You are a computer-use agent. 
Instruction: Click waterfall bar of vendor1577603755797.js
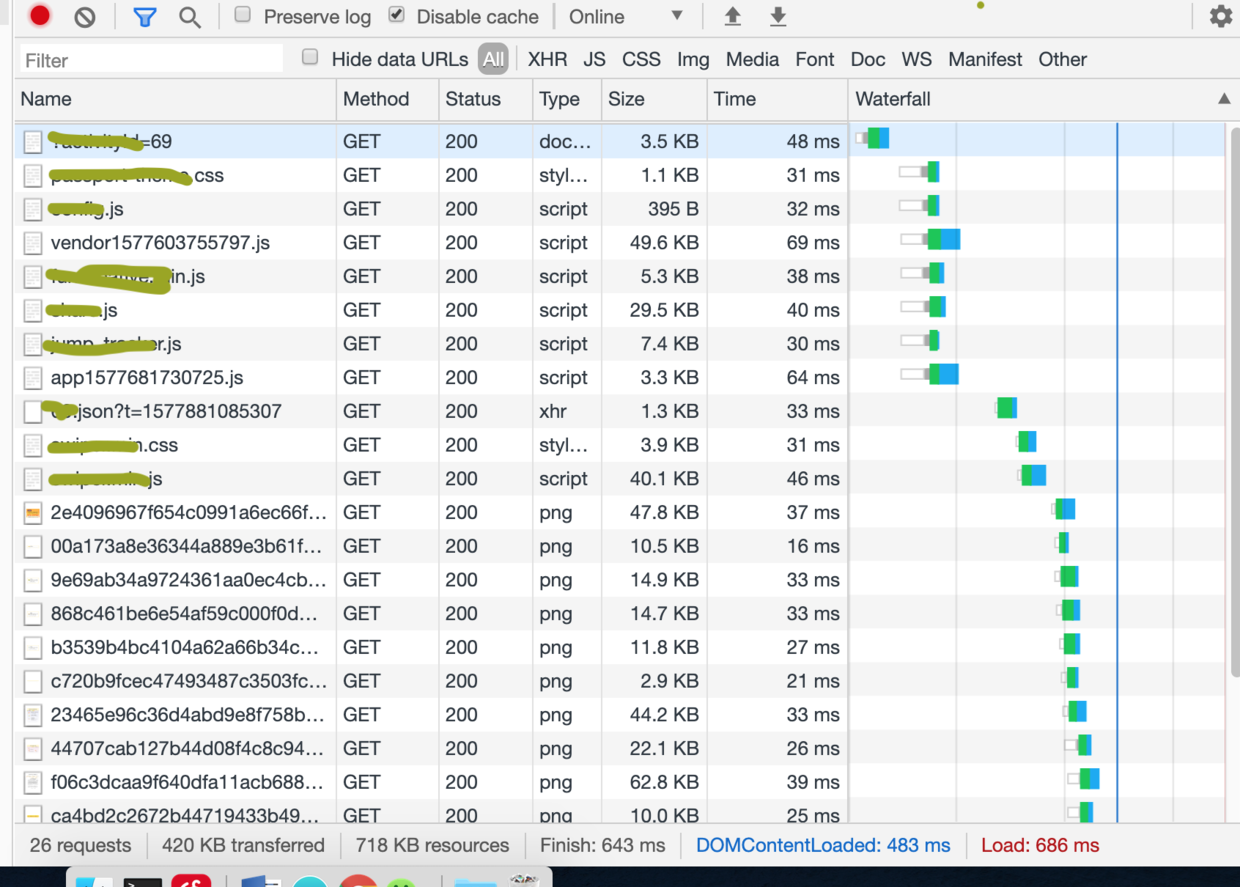(x=931, y=239)
